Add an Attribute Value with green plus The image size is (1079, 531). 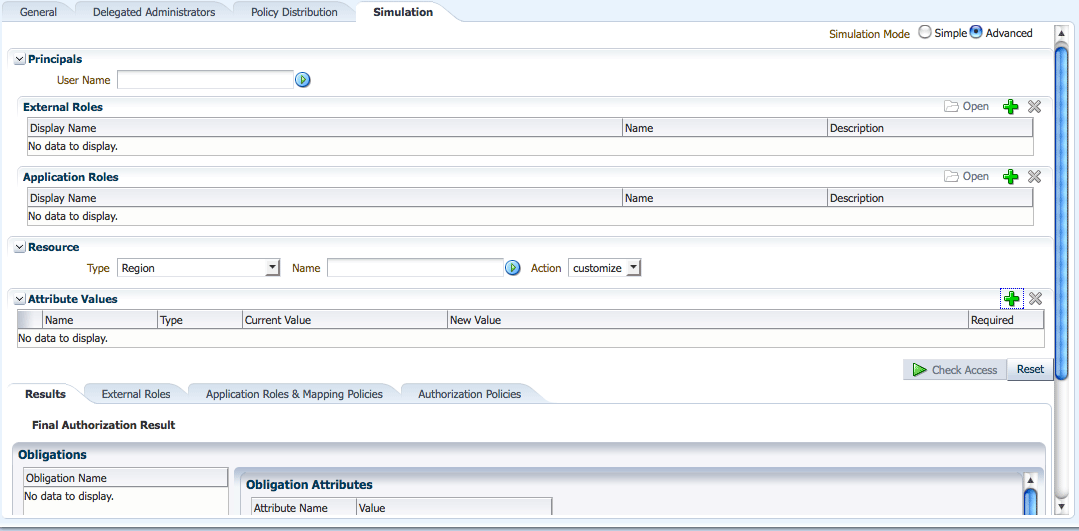coord(1012,299)
